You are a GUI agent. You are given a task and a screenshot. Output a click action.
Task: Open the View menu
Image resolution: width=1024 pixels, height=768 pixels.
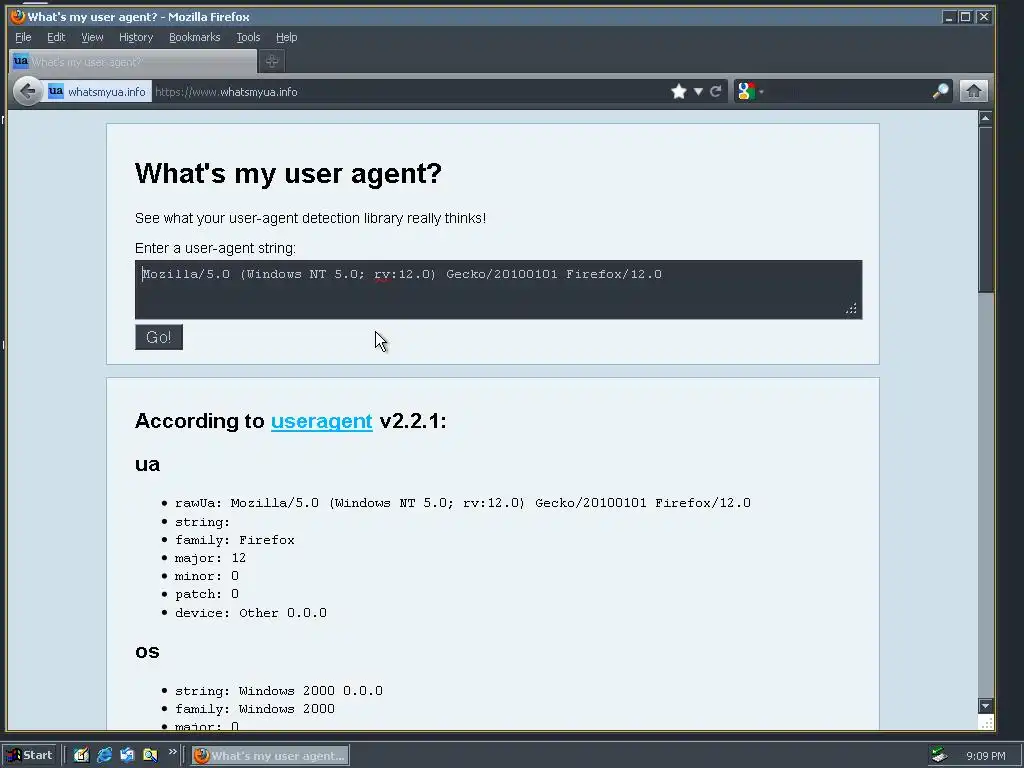coord(92,37)
